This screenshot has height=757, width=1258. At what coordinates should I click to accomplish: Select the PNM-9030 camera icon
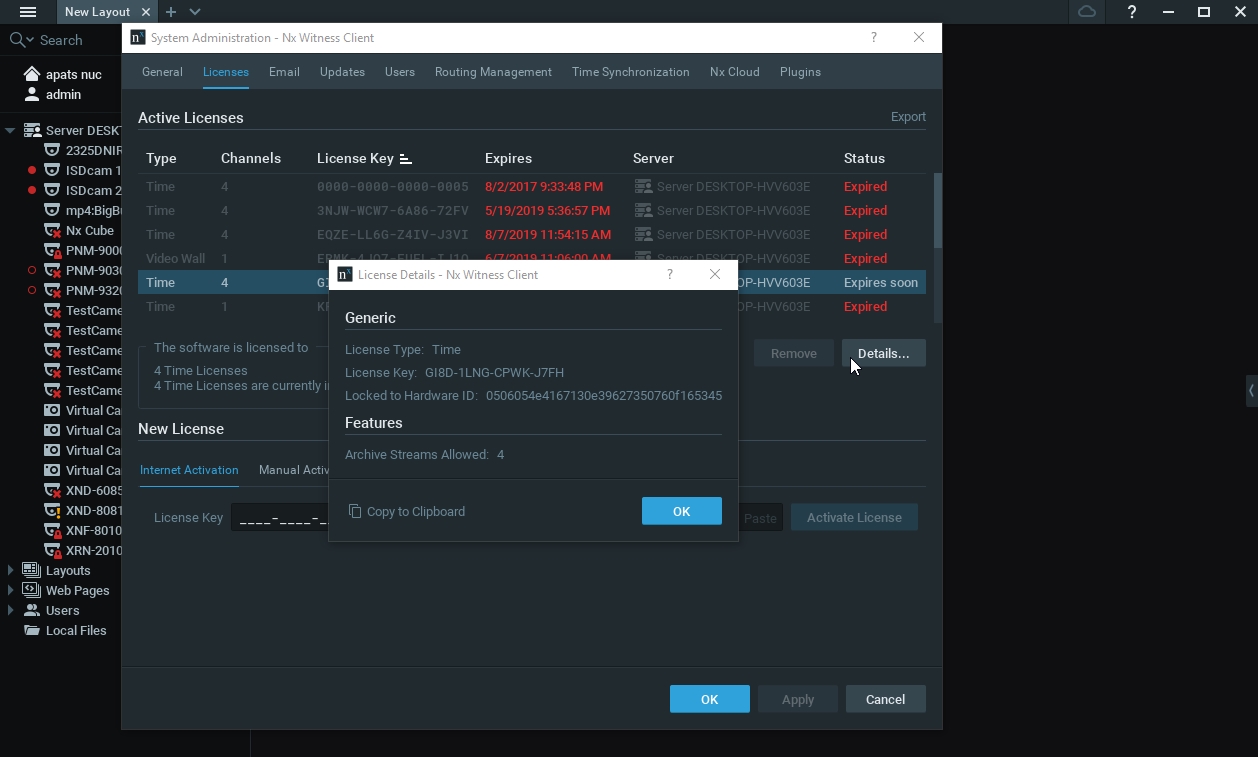[x=52, y=270]
